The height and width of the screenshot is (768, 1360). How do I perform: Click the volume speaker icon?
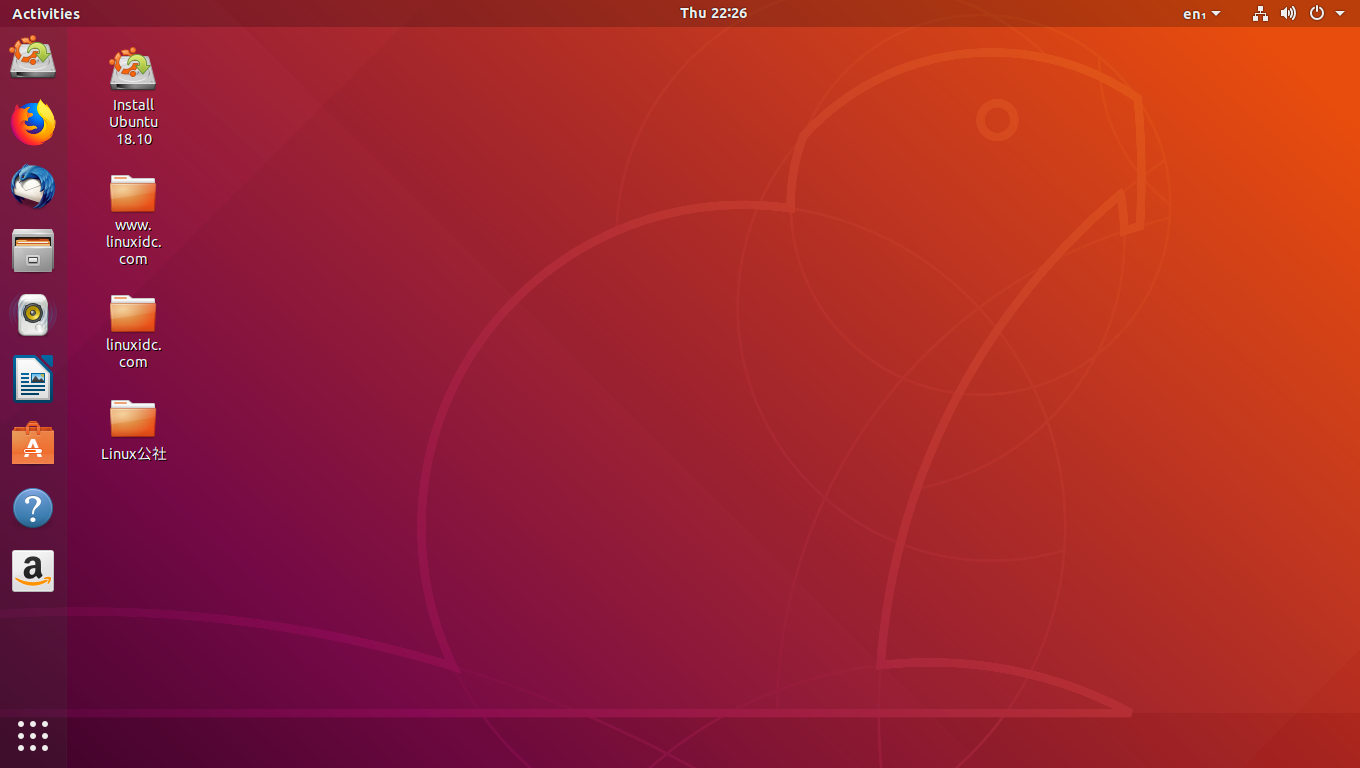coord(1288,13)
